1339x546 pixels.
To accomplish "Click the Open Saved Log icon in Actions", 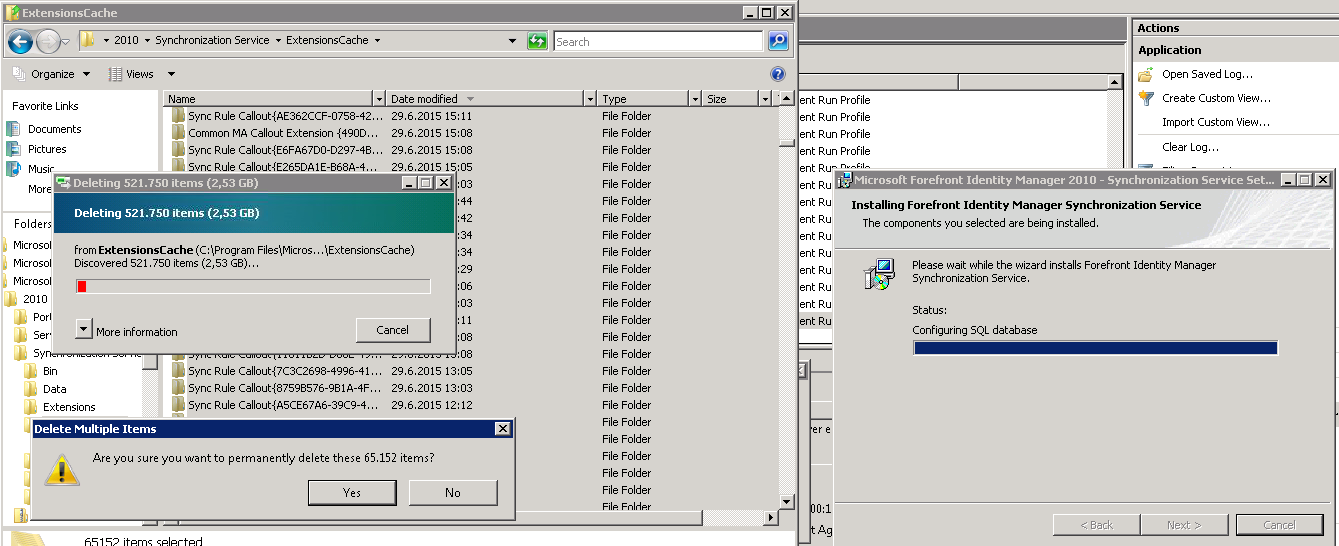I will 1146,74.
